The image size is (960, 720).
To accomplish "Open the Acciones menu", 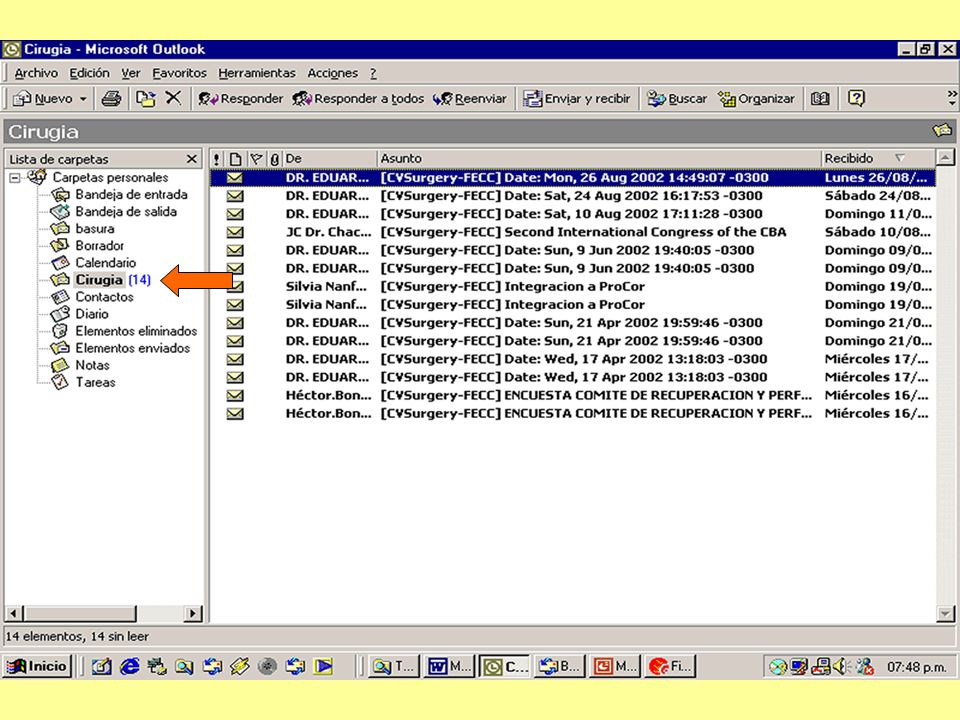I will tap(332, 73).
